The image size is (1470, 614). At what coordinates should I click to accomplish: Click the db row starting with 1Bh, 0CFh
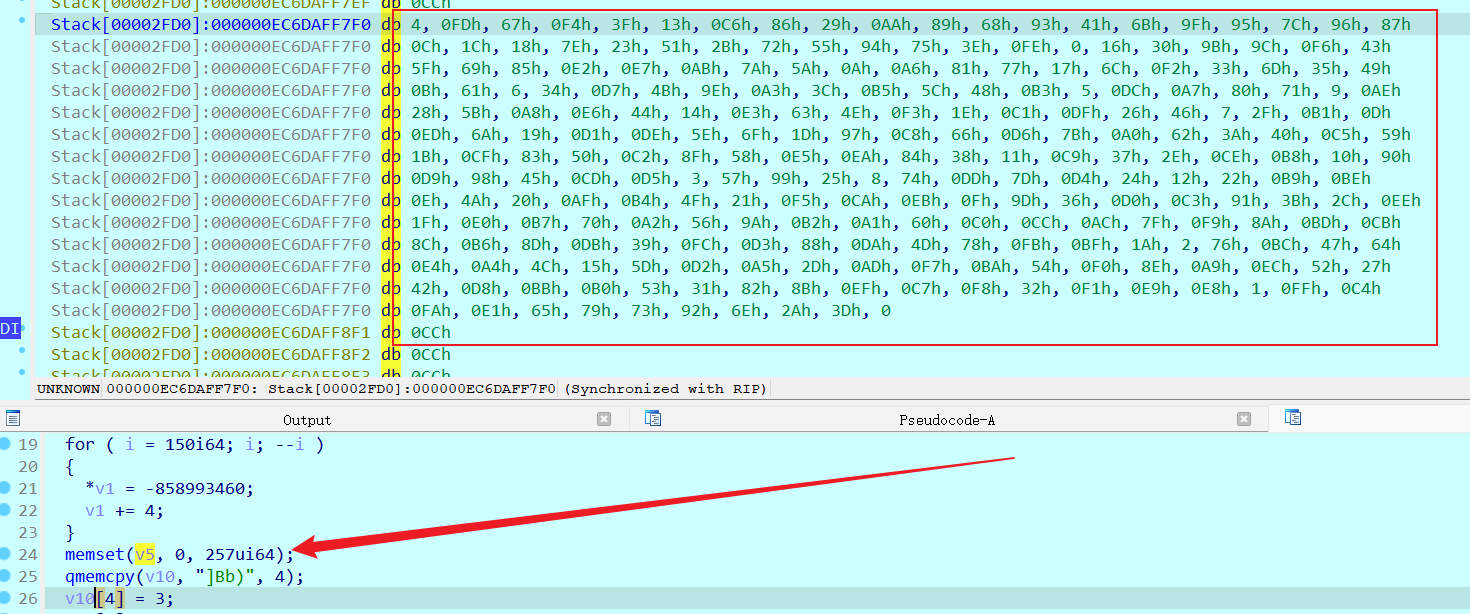[896, 156]
